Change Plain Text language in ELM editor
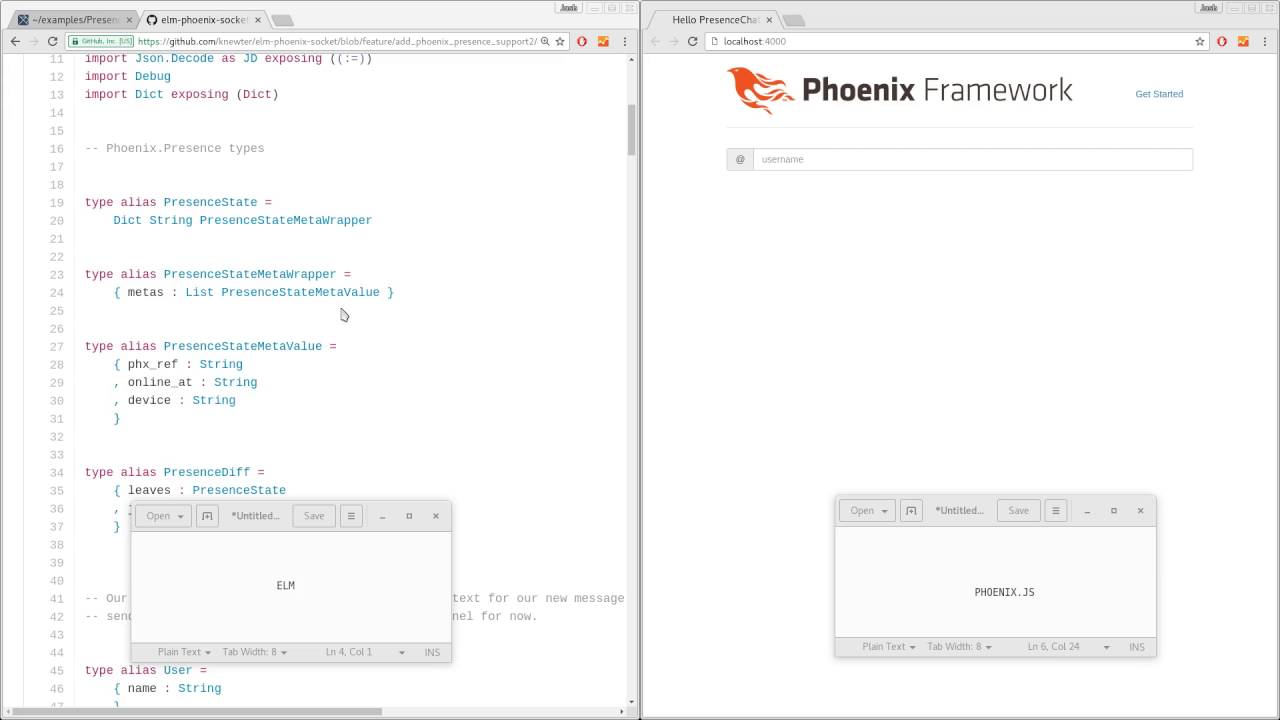 point(184,652)
